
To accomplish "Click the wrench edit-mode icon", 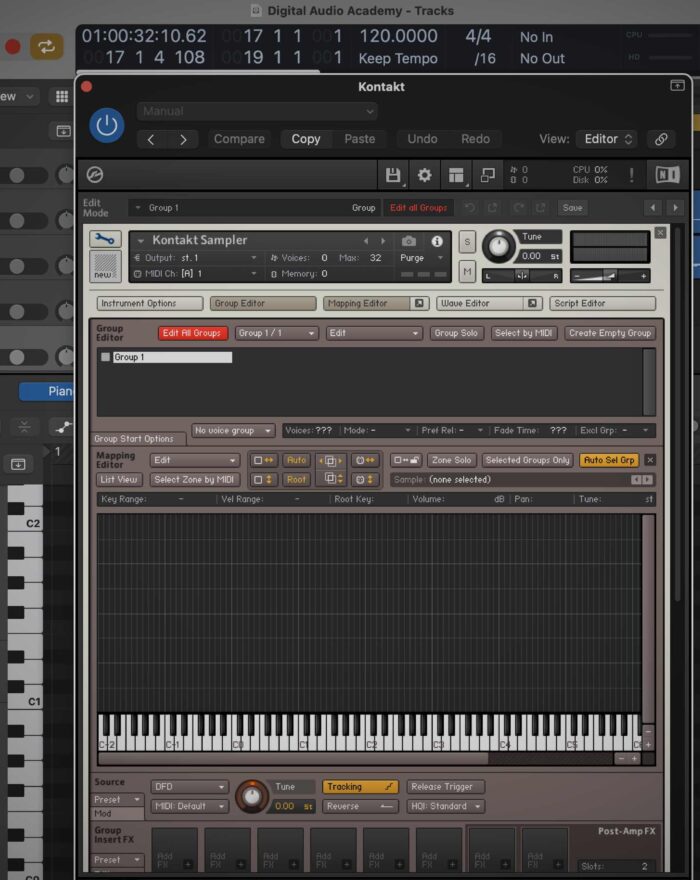I will point(104,239).
